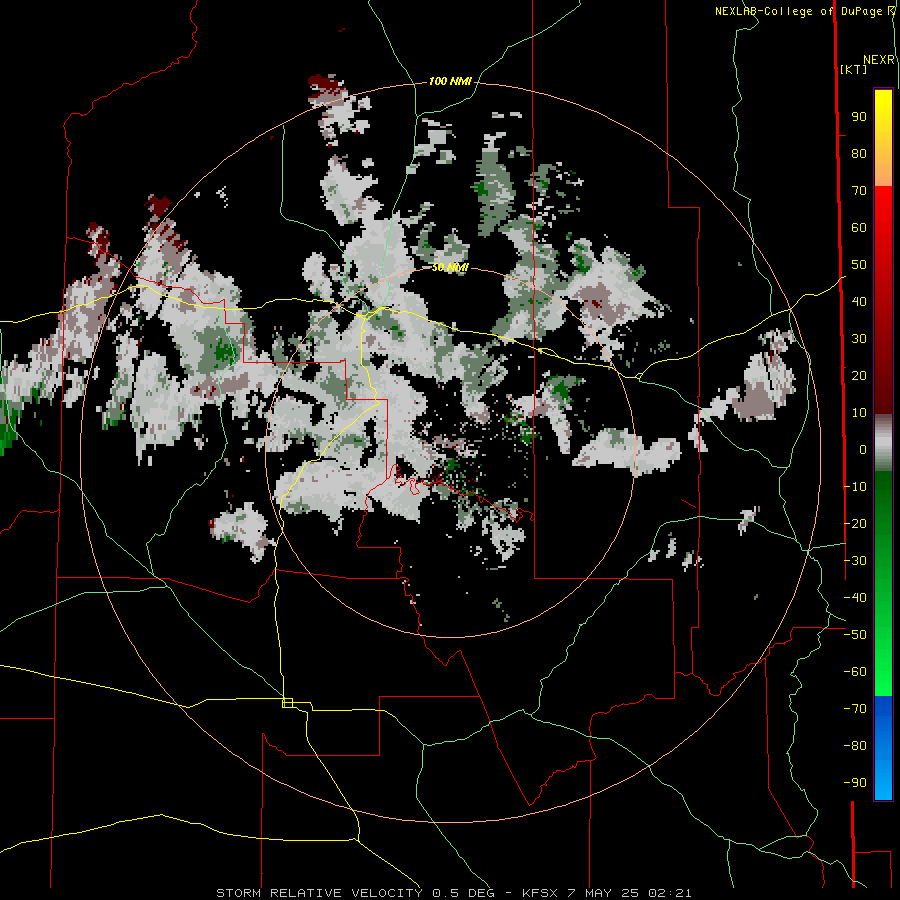900x900 pixels.
Task: Click the gray zero-velocity segment of the color bar
Action: (x=883, y=443)
